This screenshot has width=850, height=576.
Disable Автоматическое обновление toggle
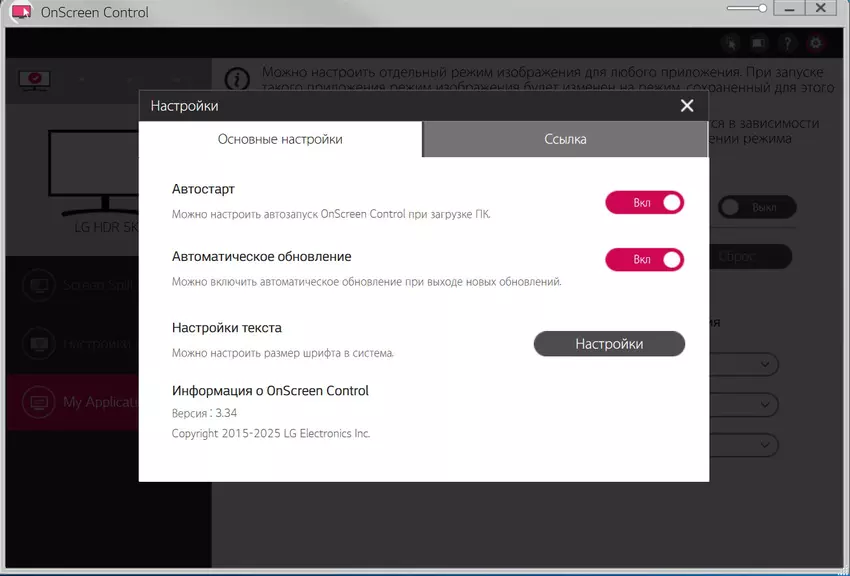tap(645, 260)
